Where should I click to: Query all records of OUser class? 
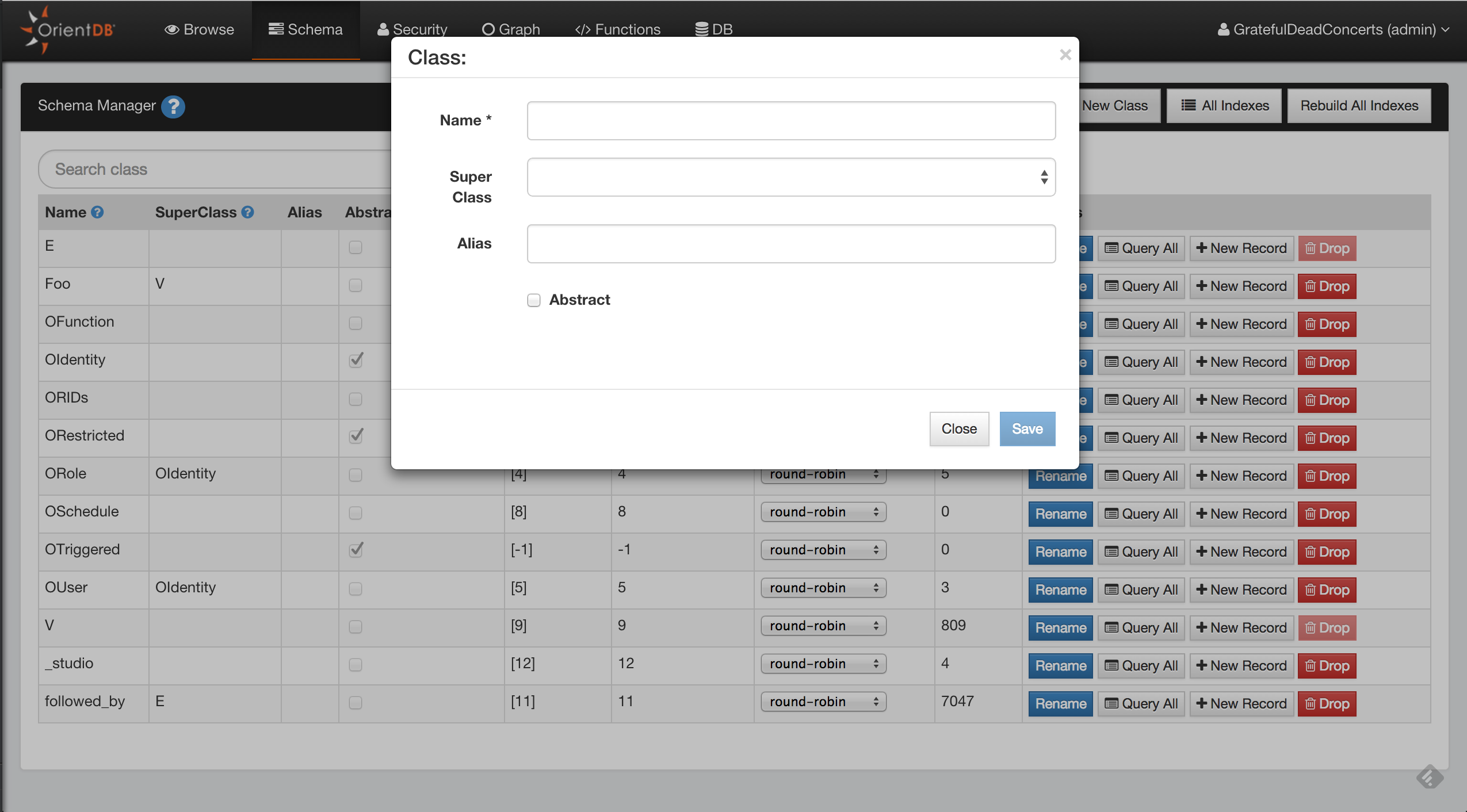(1141, 589)
